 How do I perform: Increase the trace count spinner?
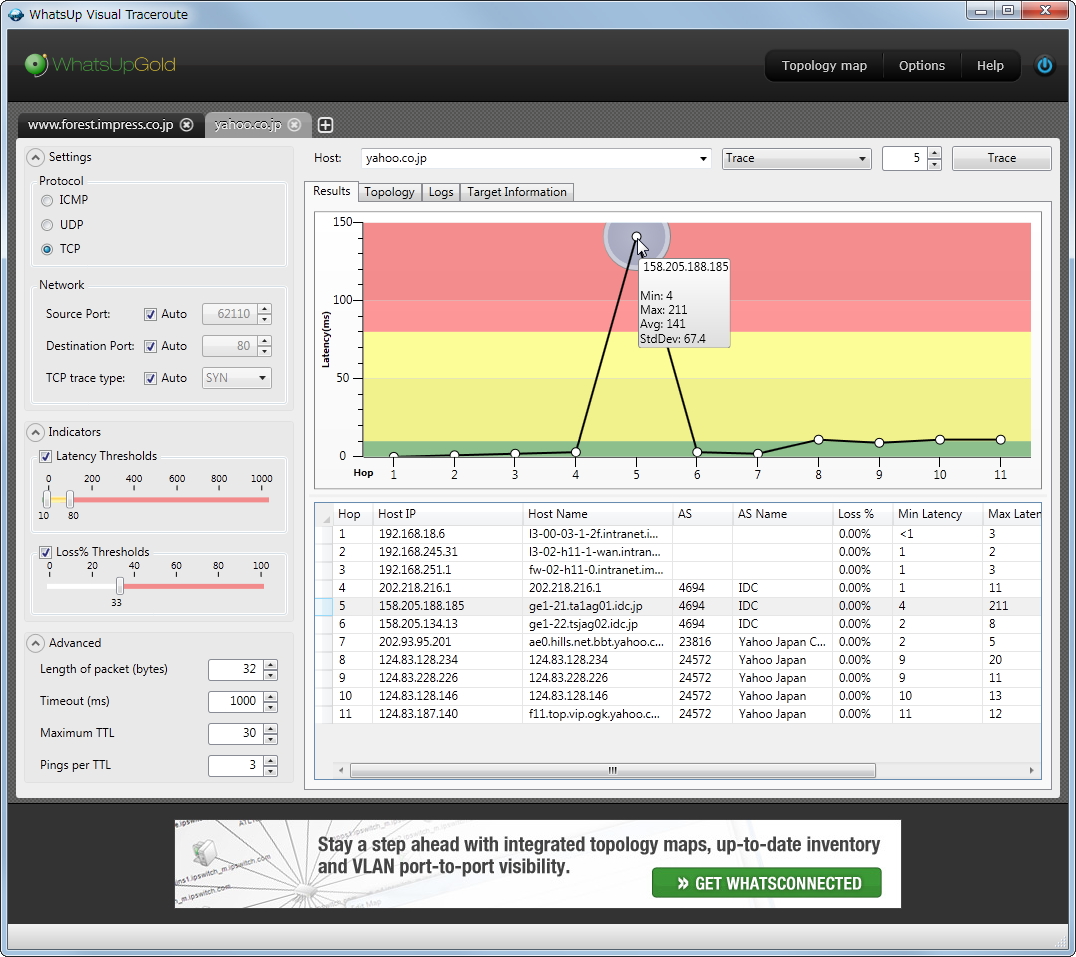(934, 153)
